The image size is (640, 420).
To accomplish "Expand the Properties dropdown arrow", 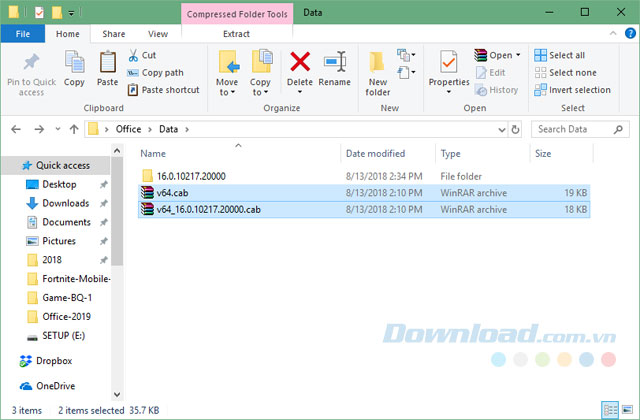I will [x=449, y=92].
